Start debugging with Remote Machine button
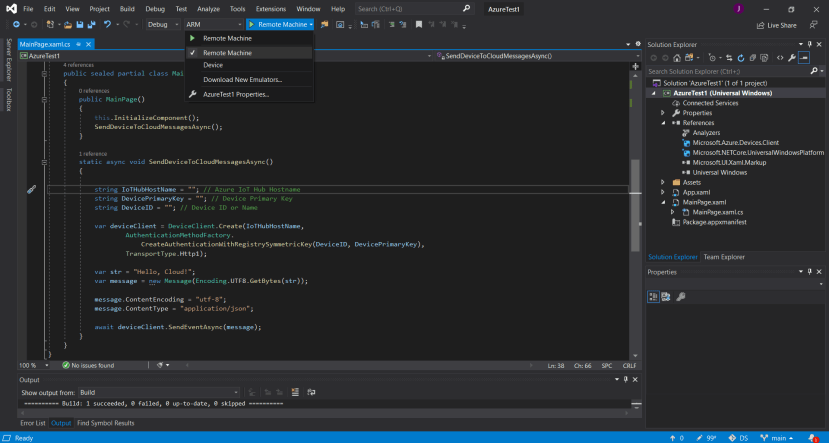This screenshot has width=829, height=443. pyautogui.click(x=278, y=24)
